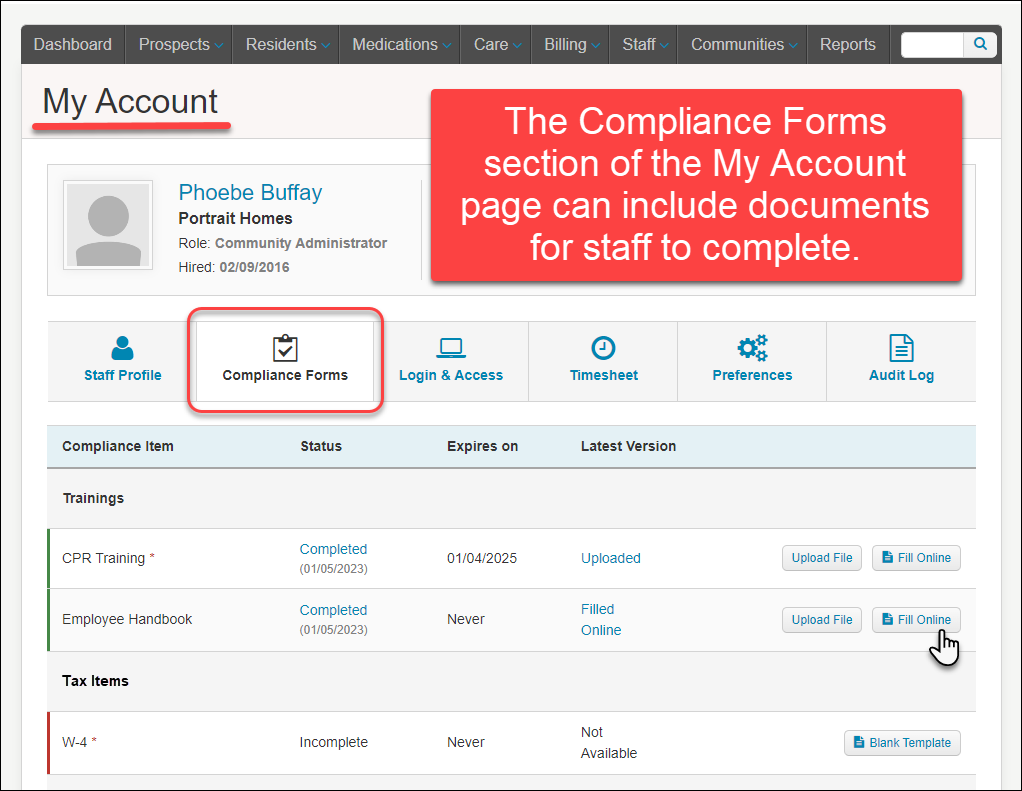
Task: Click the Portrait Homes community name
Action: click(235, 218)
